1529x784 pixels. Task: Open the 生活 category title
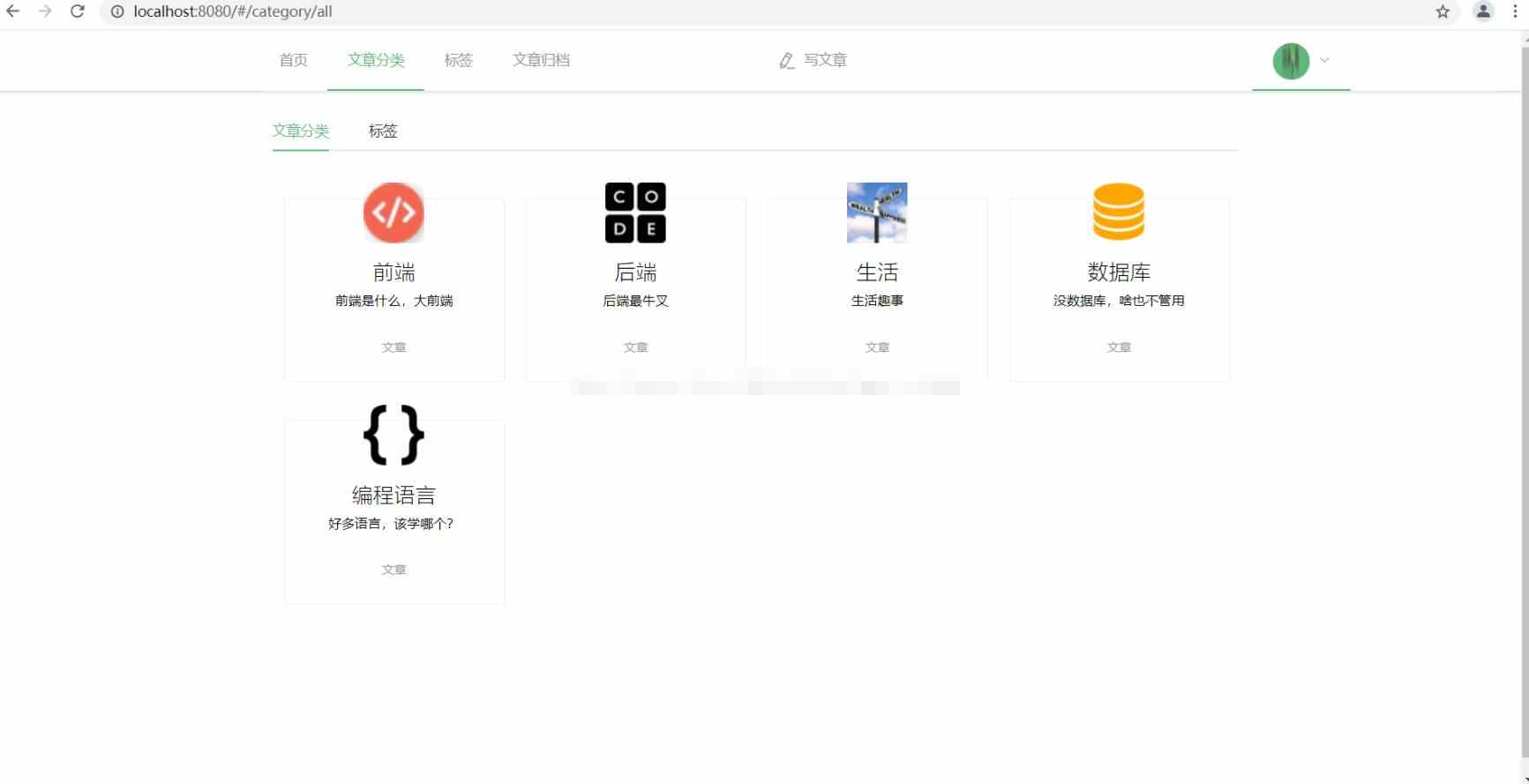[877, 273]
